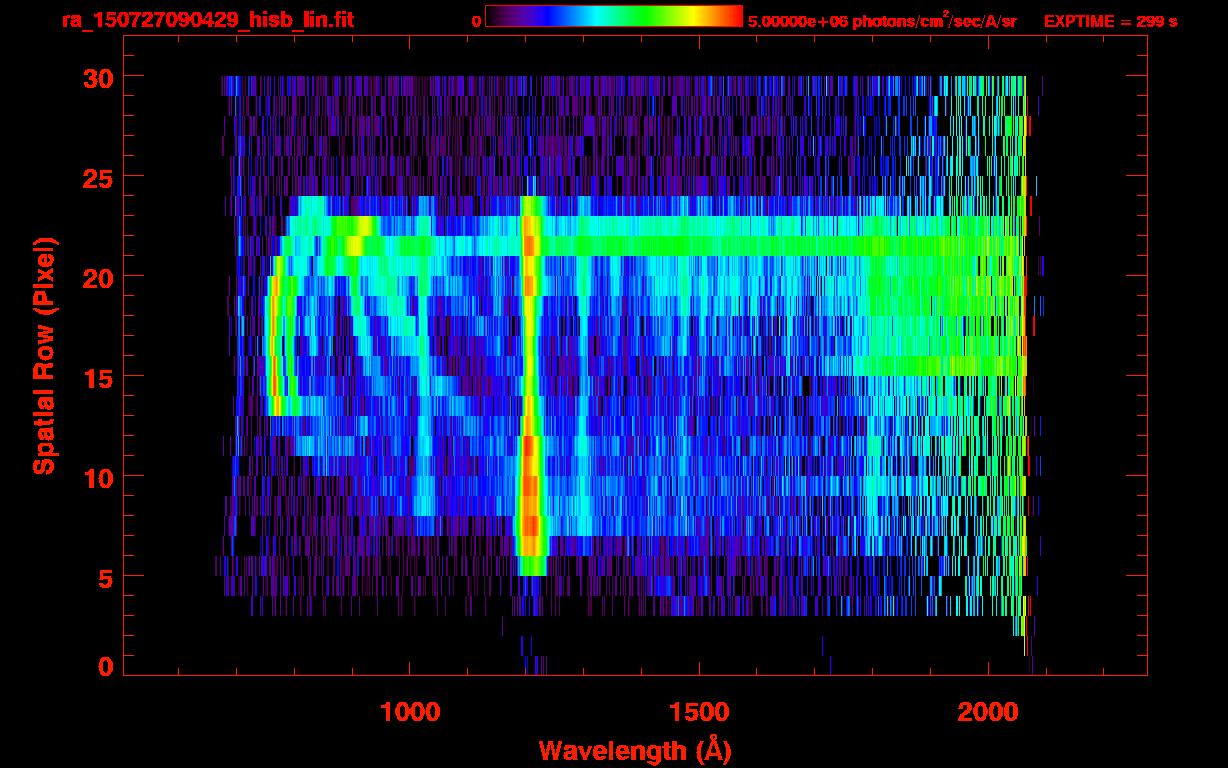This screenshot has height=768, width=1228.
Task: Click the Spatial Row (Pixel) axis title
Action: click(45, 355)
